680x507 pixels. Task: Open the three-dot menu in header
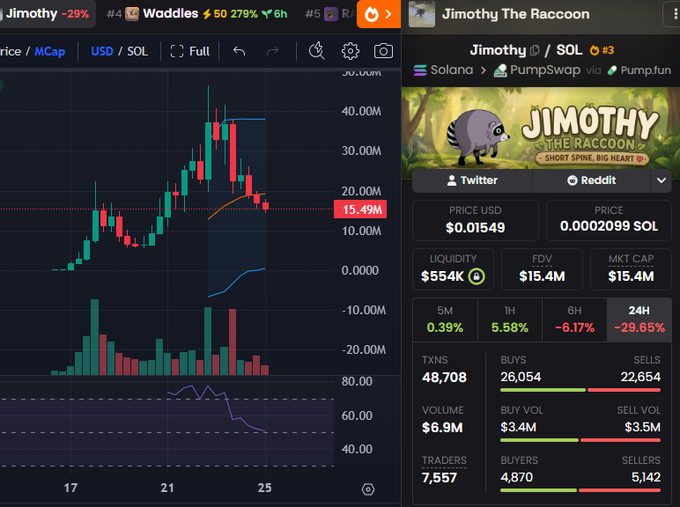[674, 14]
